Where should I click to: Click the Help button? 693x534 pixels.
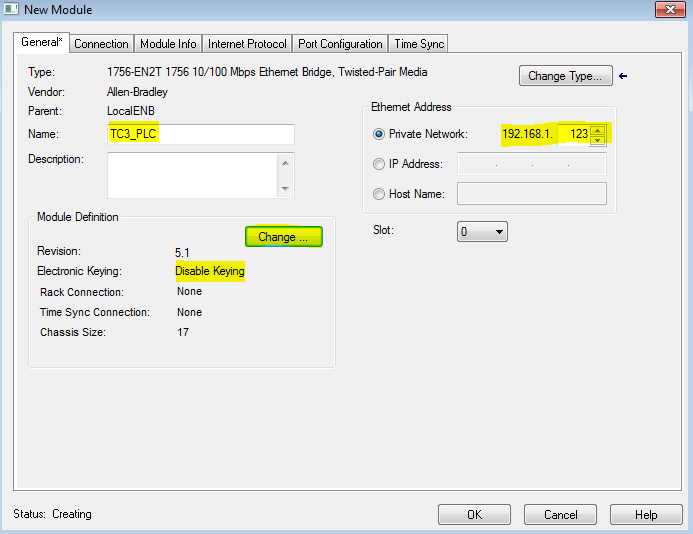[x=646, y=515]
